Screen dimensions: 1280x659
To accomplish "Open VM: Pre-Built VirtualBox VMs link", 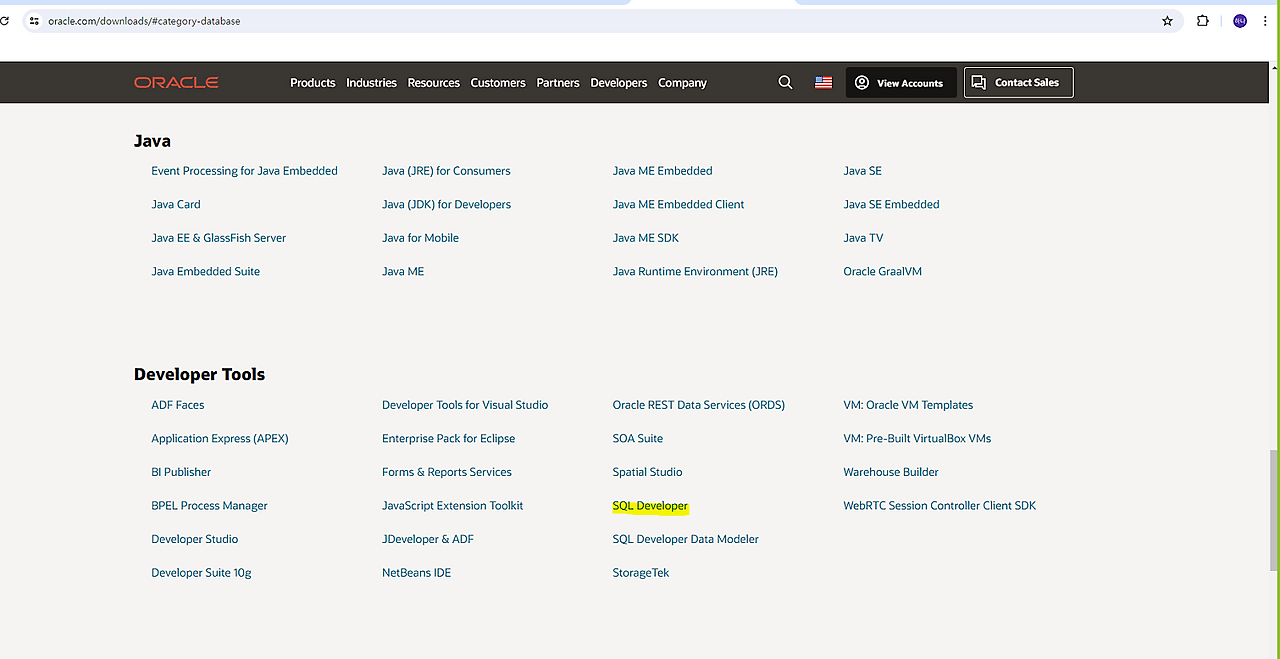I will click(x=917, y=438).
